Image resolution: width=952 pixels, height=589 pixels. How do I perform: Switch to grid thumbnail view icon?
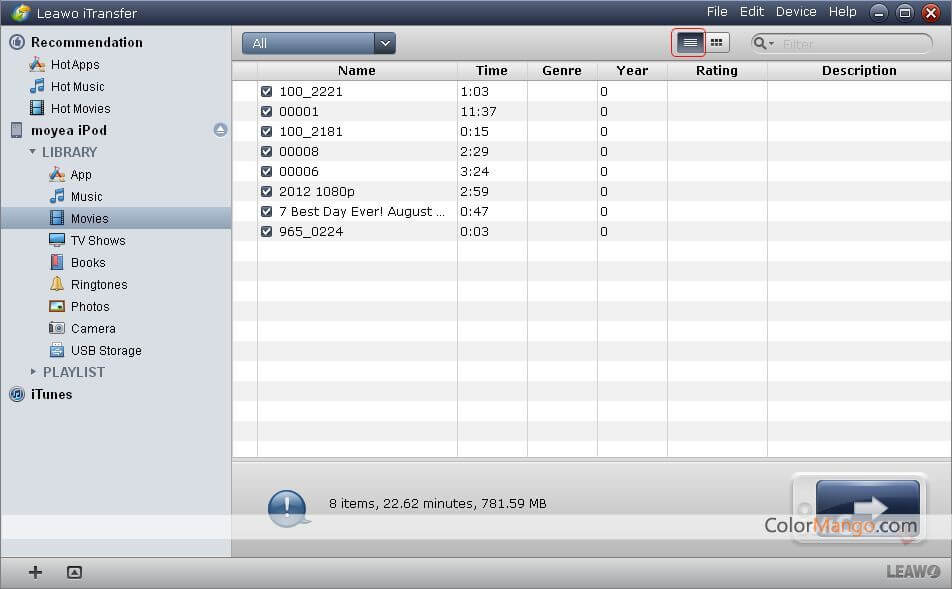[x=716, y=43]
